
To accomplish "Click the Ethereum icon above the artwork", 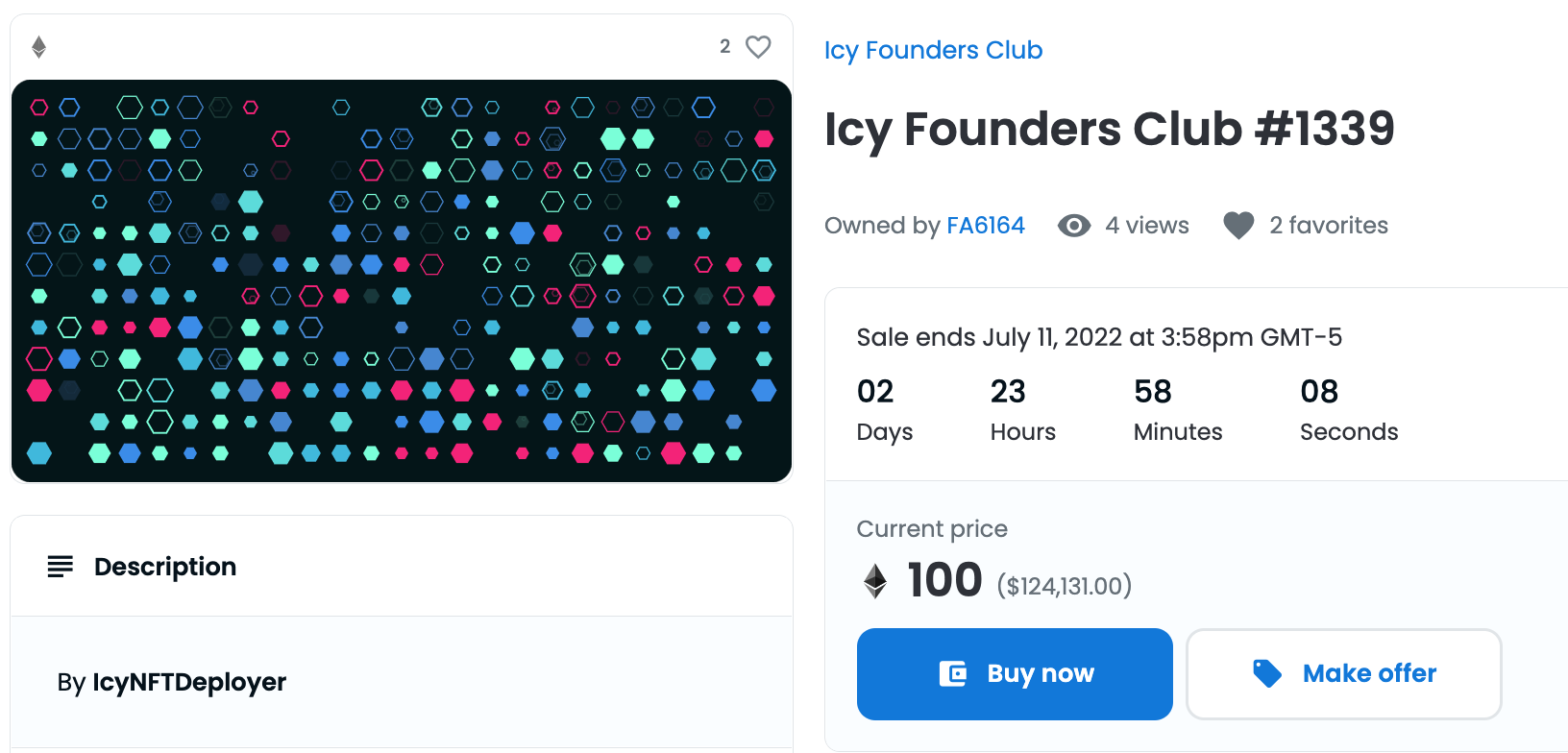I will [x=38, y=47].
